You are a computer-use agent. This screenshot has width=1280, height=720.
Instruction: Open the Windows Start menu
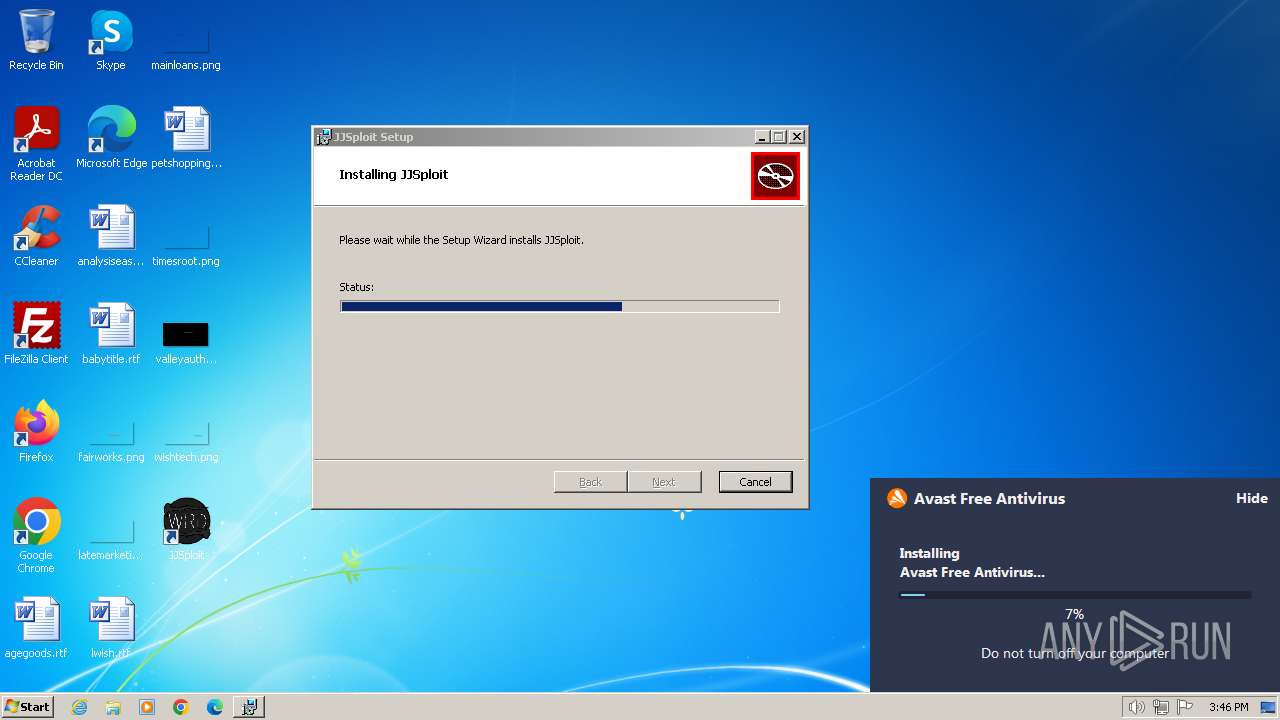click(x=28, y=707)
